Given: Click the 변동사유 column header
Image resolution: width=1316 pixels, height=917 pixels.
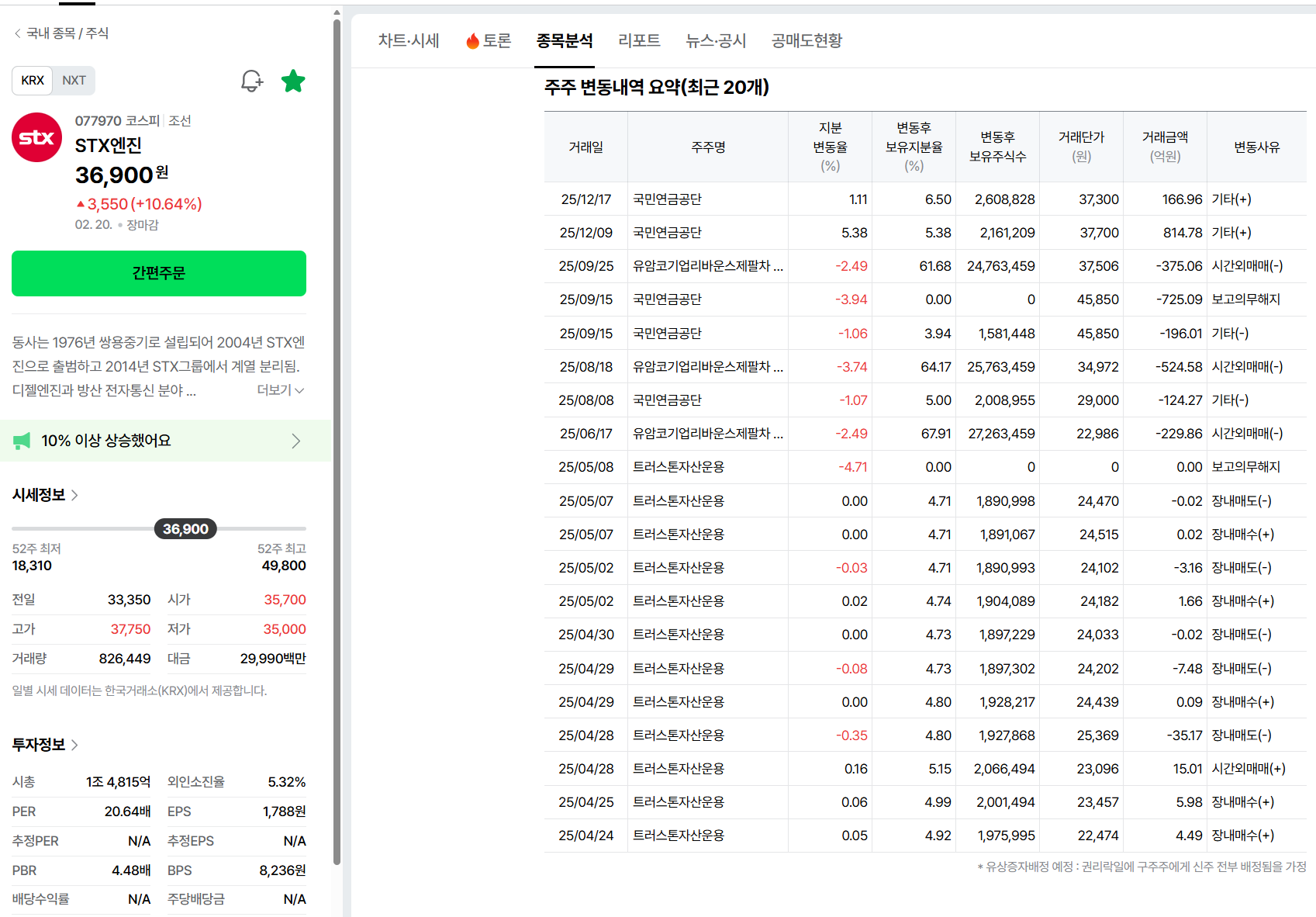Looking at the screenshot, I should click(x=1256, y=147).
